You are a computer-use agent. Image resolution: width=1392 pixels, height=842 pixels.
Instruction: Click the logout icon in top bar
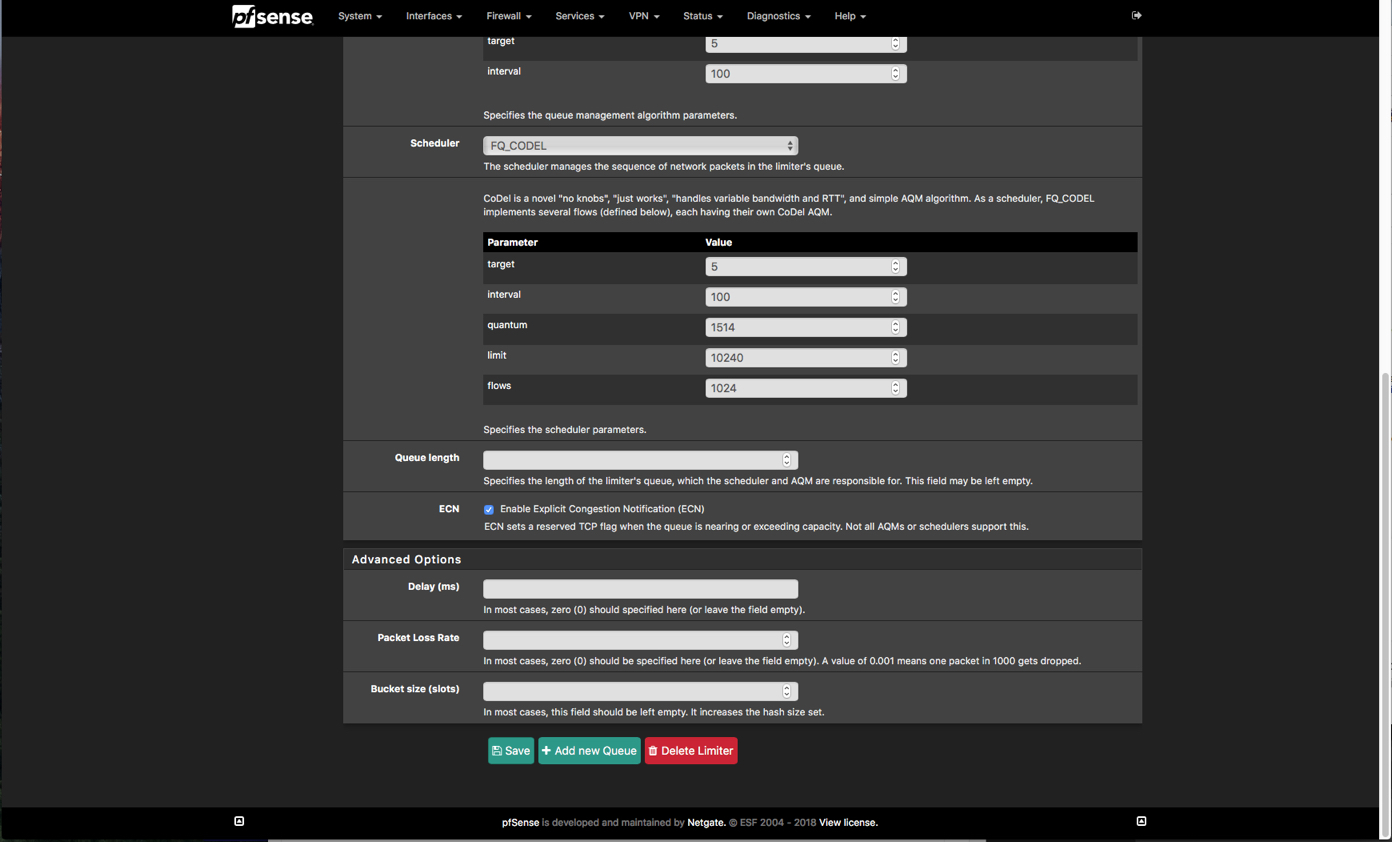coord(1136,16)
